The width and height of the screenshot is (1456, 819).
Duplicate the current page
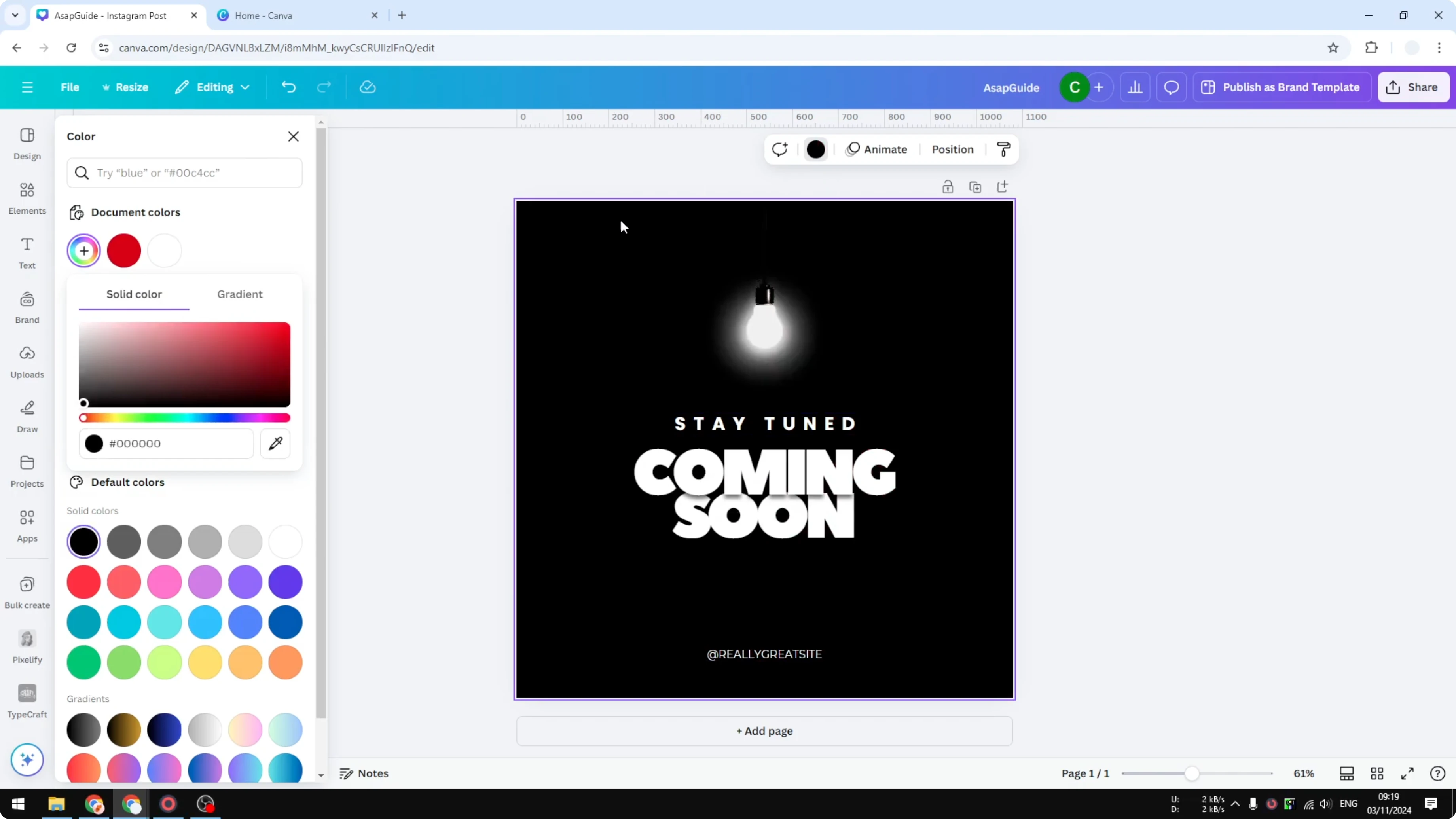976,186
